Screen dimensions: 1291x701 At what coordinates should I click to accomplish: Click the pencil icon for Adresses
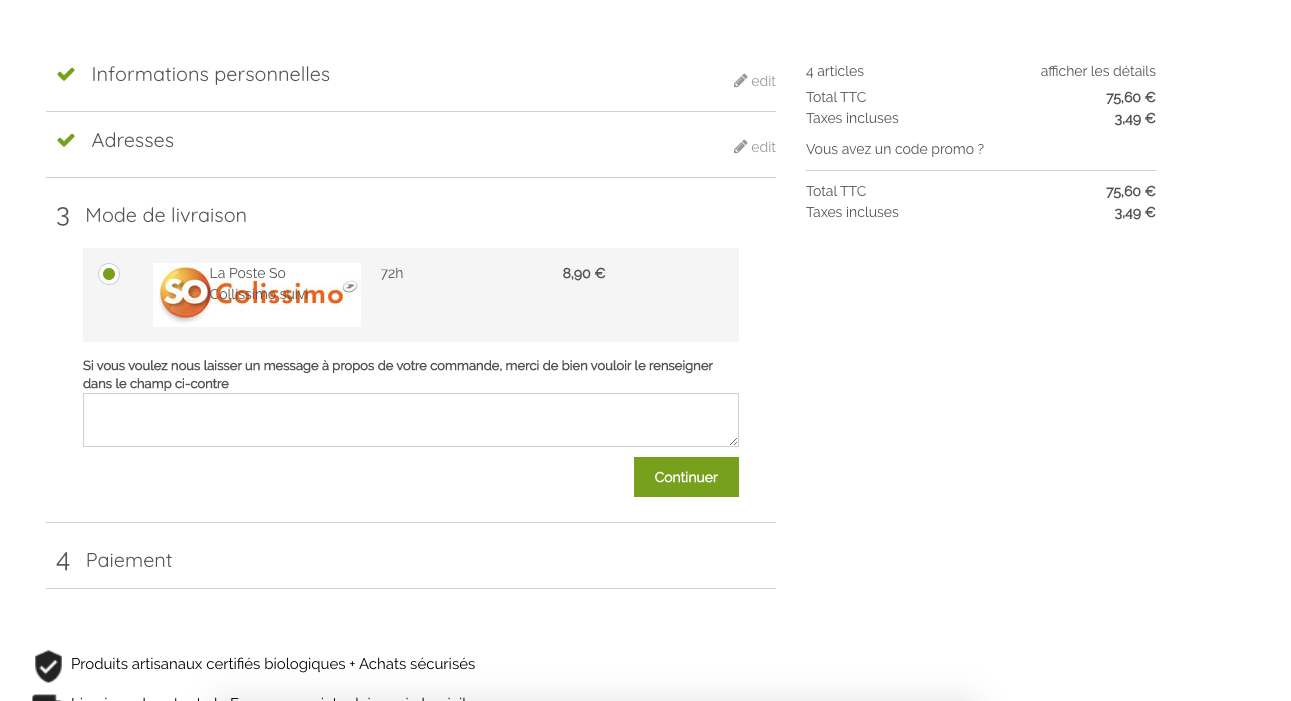tap(741, 147)
